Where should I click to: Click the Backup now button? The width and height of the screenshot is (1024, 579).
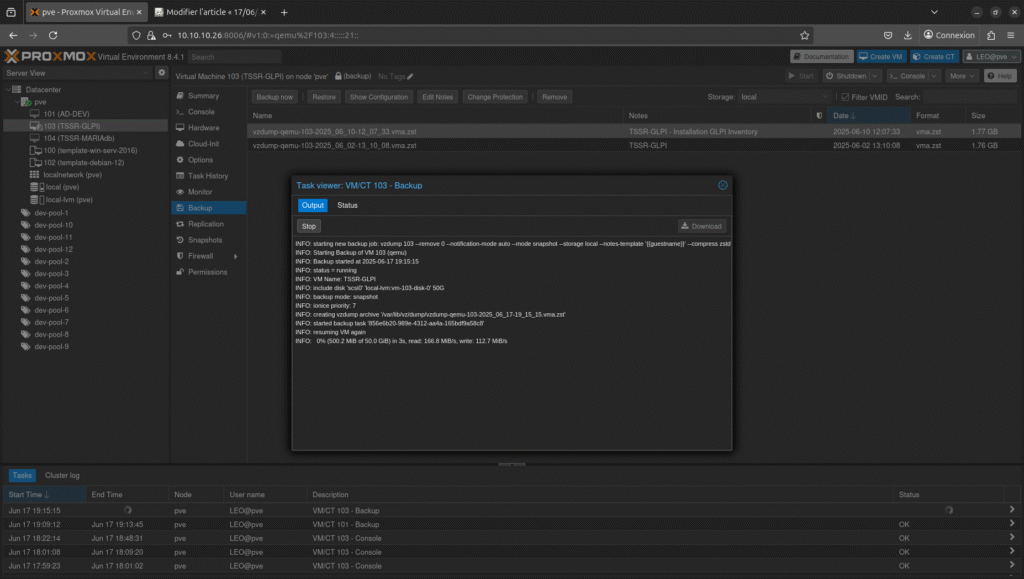coord(274,97)
